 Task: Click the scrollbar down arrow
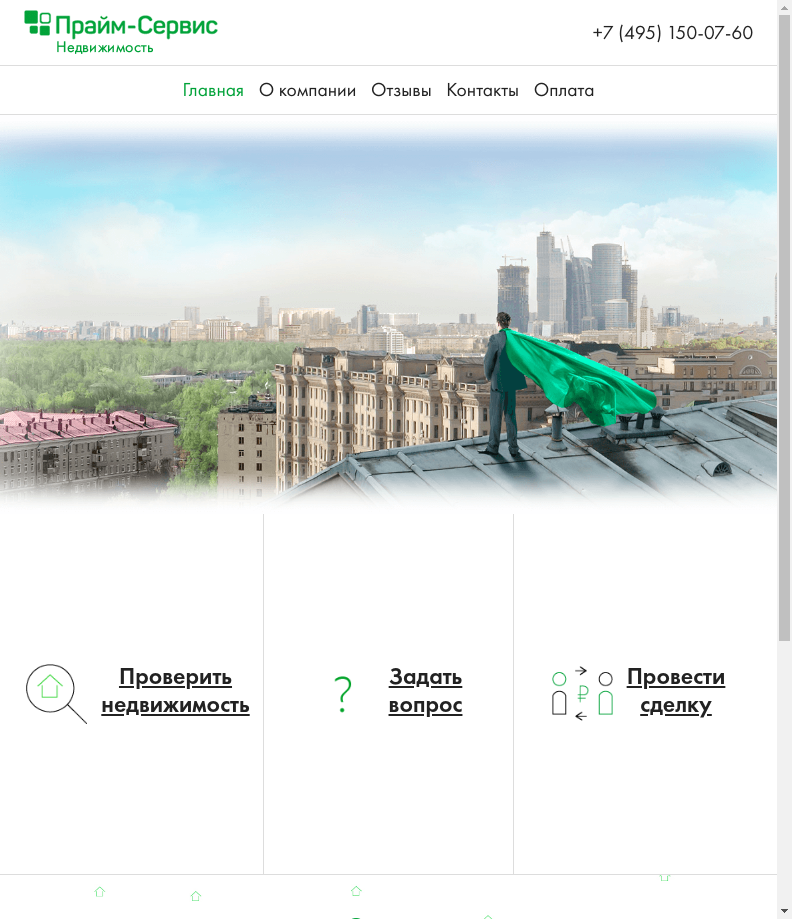click(784, 911)
